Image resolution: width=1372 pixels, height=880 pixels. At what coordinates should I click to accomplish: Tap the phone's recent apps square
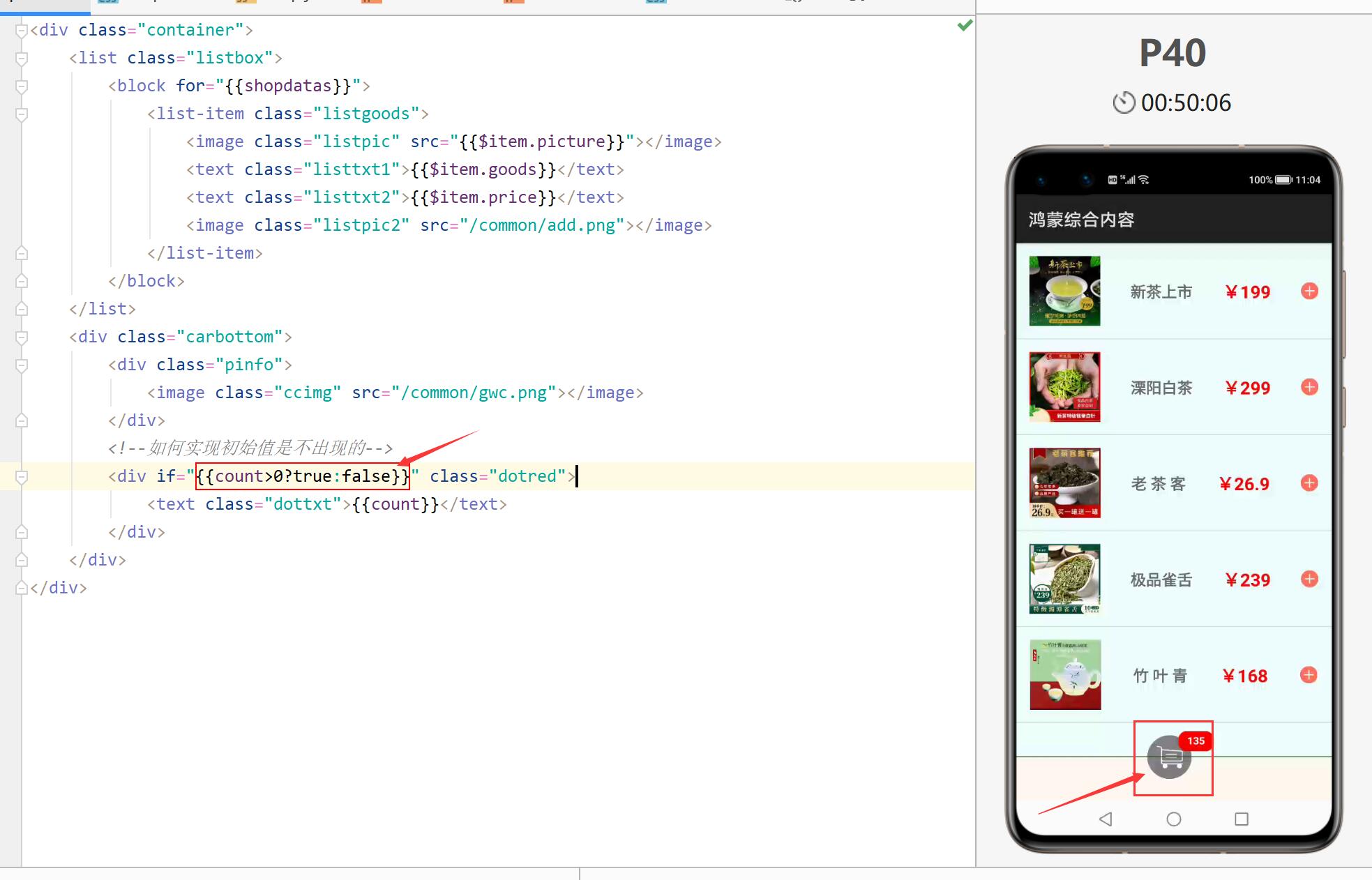coord(1242,819)
